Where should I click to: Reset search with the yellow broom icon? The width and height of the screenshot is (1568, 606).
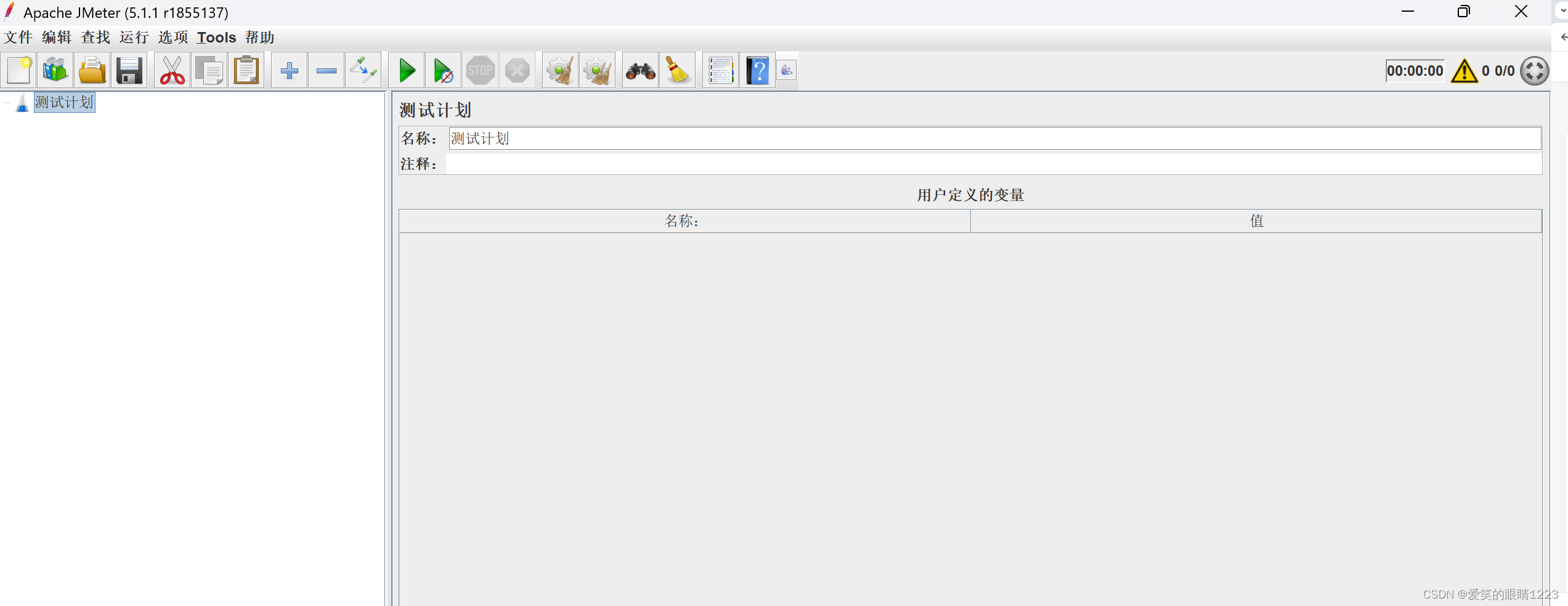678,71
